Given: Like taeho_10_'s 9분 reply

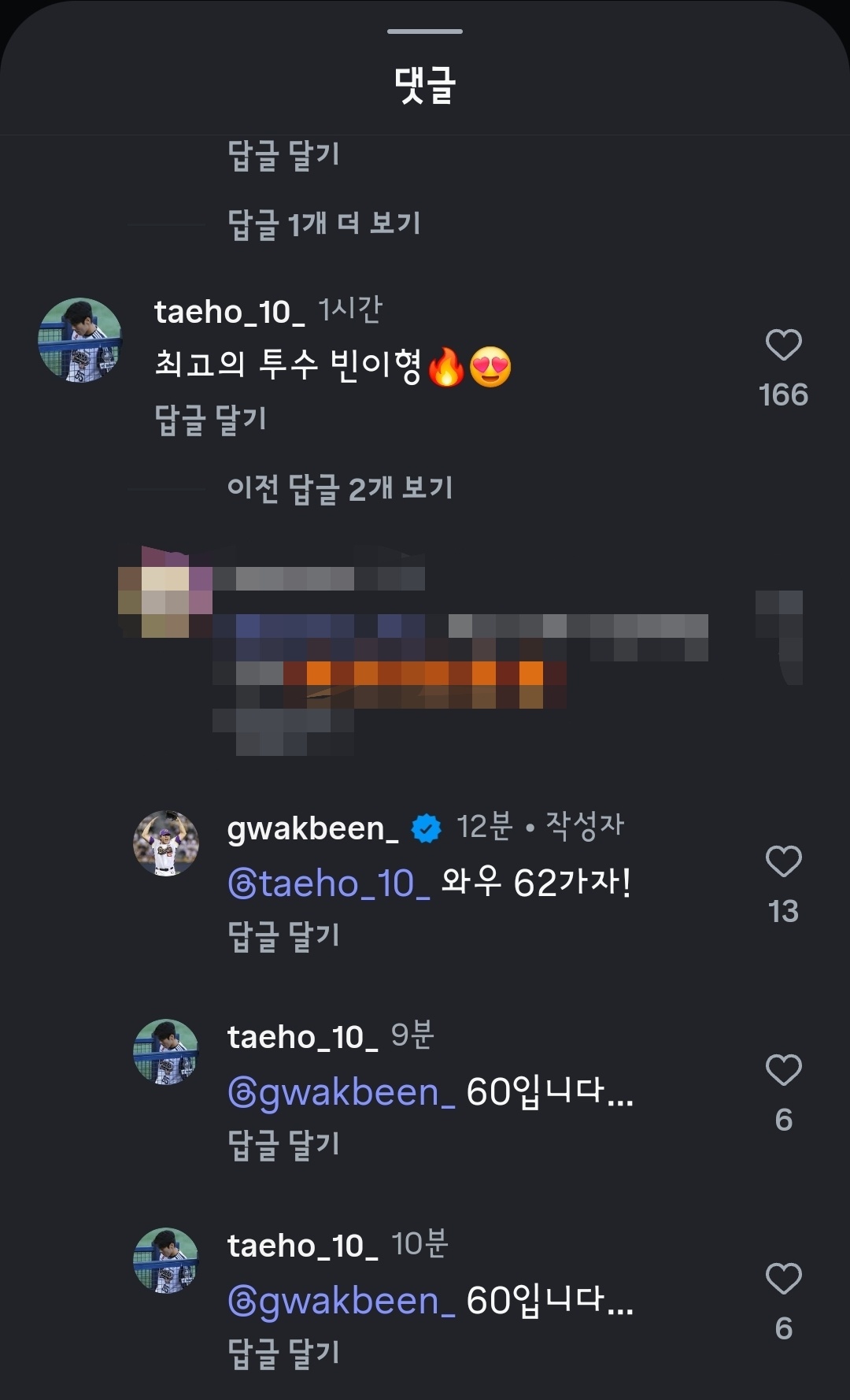Looking at the screenshot, I should click(783, 1070).
